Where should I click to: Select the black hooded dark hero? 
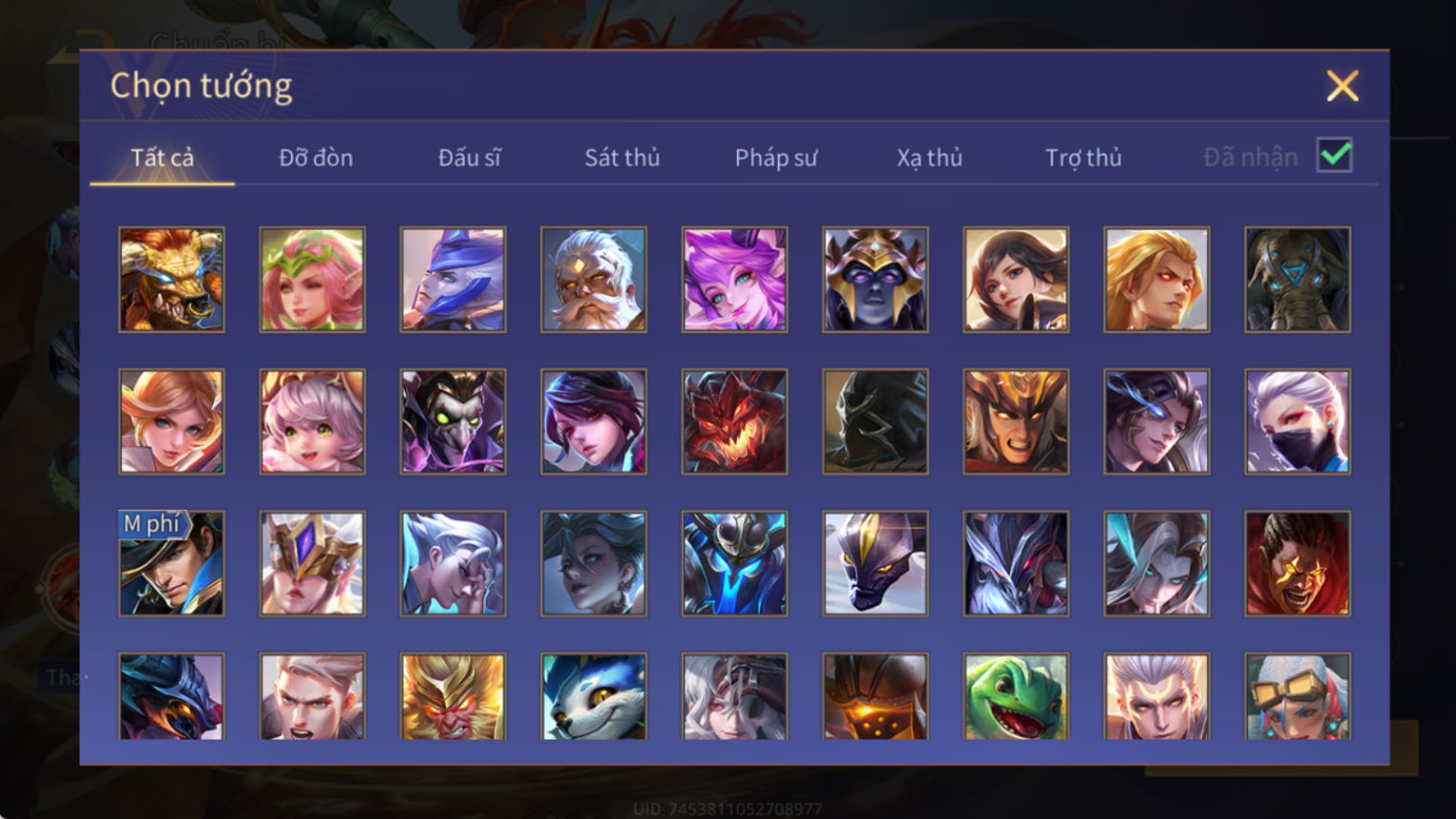point(876,422)
